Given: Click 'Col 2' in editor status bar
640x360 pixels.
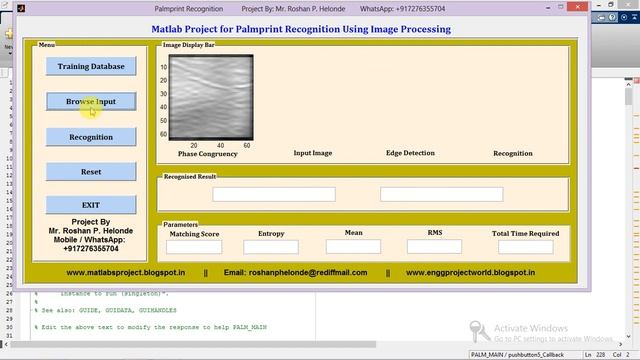Looking at the screenshot, I should point(621,355).
